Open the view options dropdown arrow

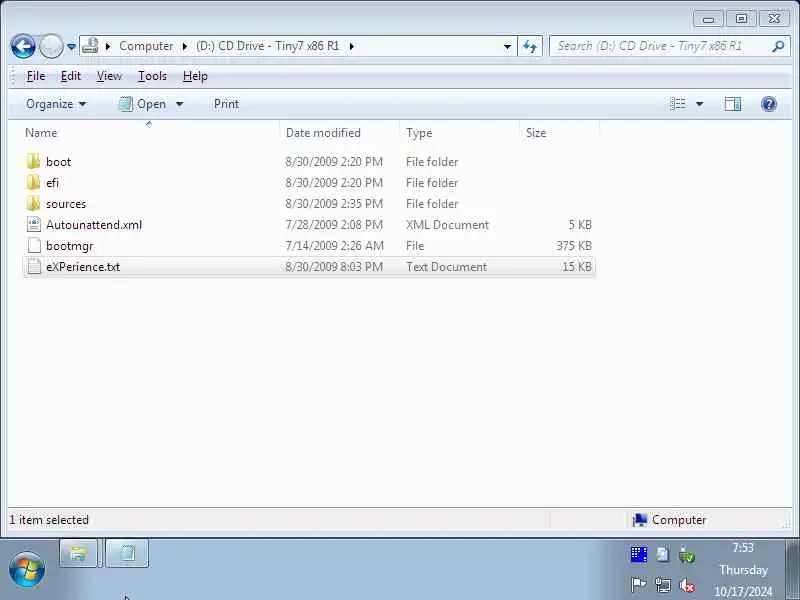pos(699,104)
